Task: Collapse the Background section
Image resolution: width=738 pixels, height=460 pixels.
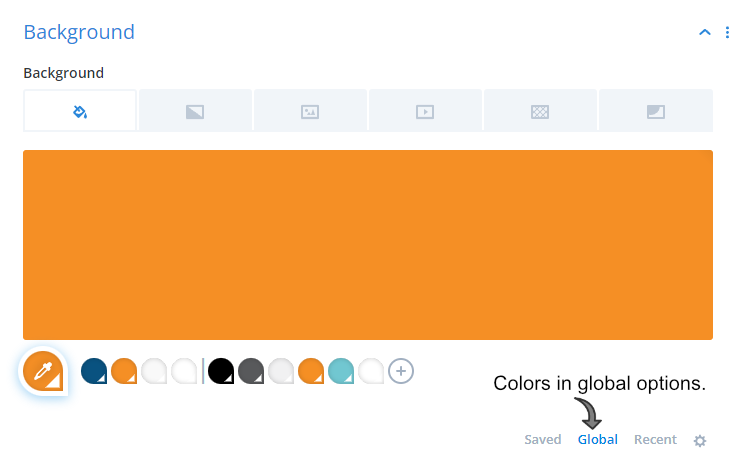Action: tap(705, 32)
